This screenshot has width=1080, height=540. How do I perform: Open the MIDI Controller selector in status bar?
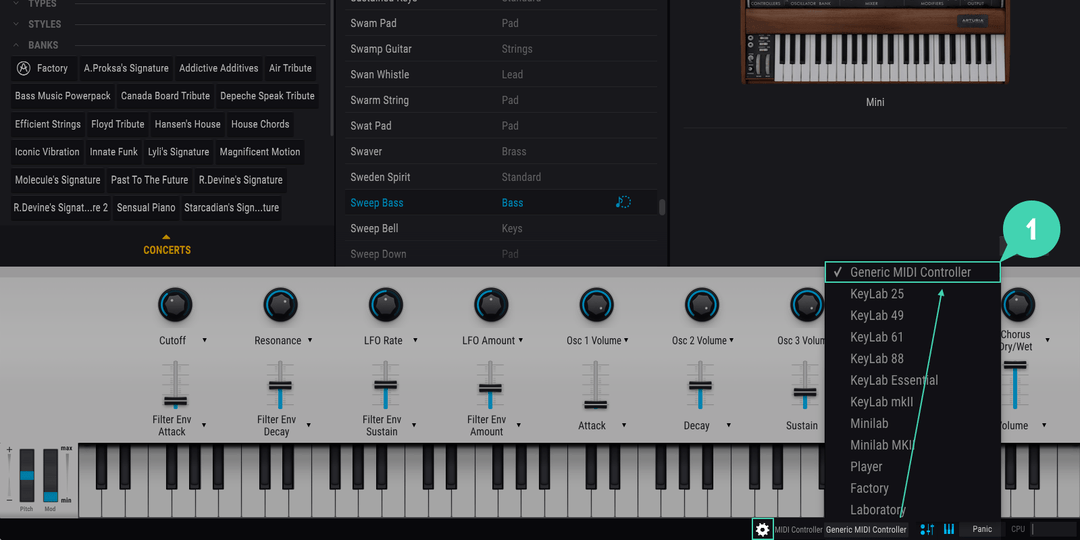pos(866,530)
